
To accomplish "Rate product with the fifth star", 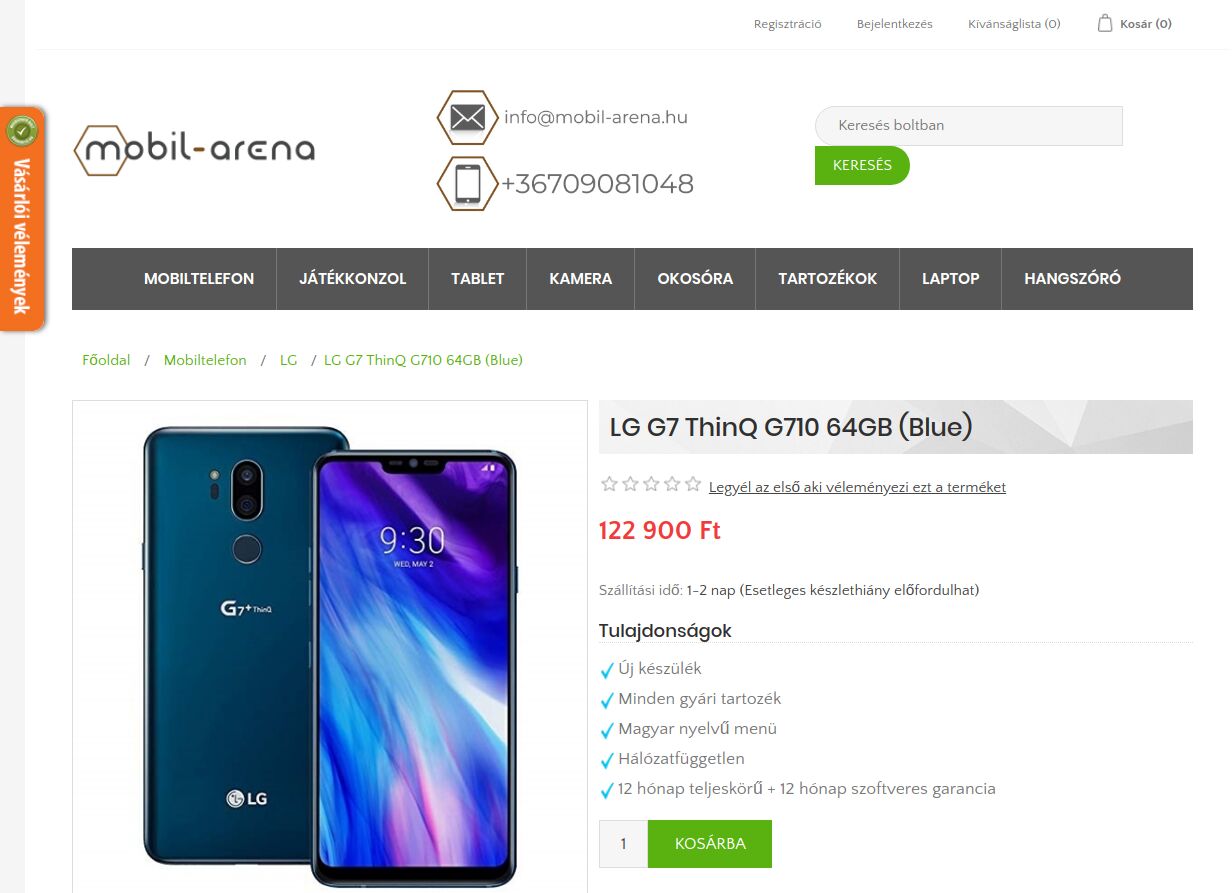I will coord(693,485).
